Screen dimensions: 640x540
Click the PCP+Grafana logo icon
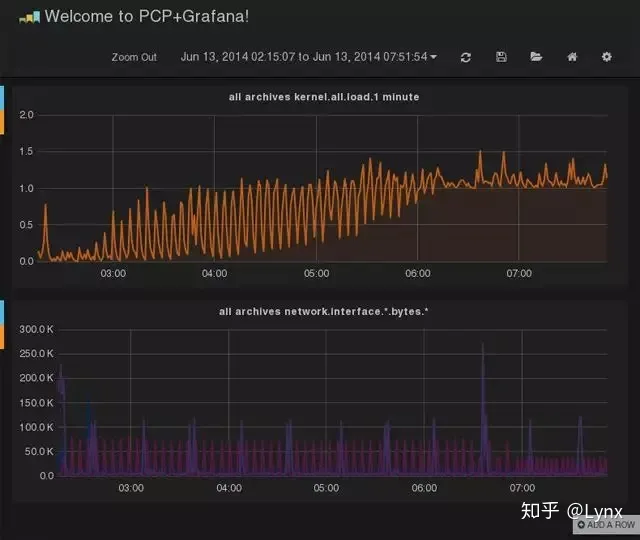coord(30,18)
